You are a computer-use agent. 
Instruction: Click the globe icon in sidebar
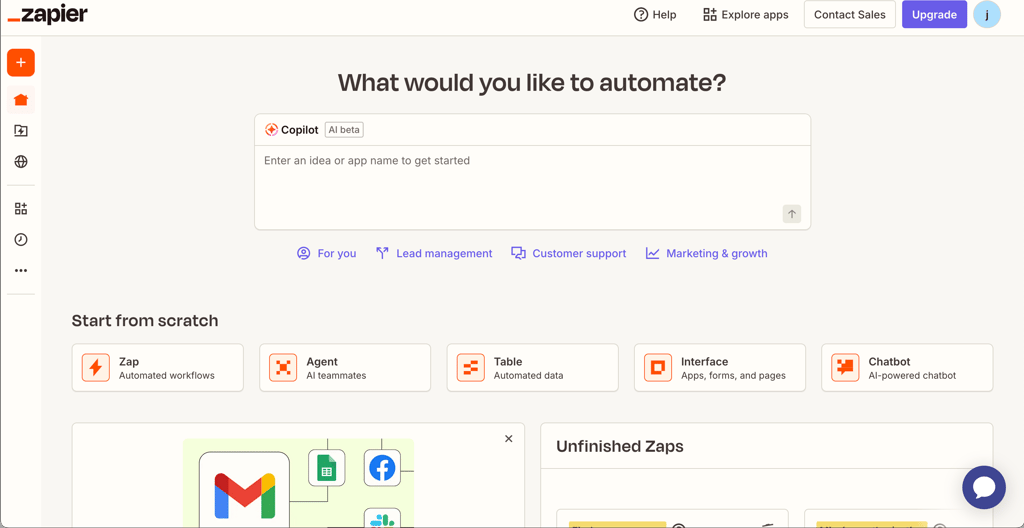[x=21, y=161]
